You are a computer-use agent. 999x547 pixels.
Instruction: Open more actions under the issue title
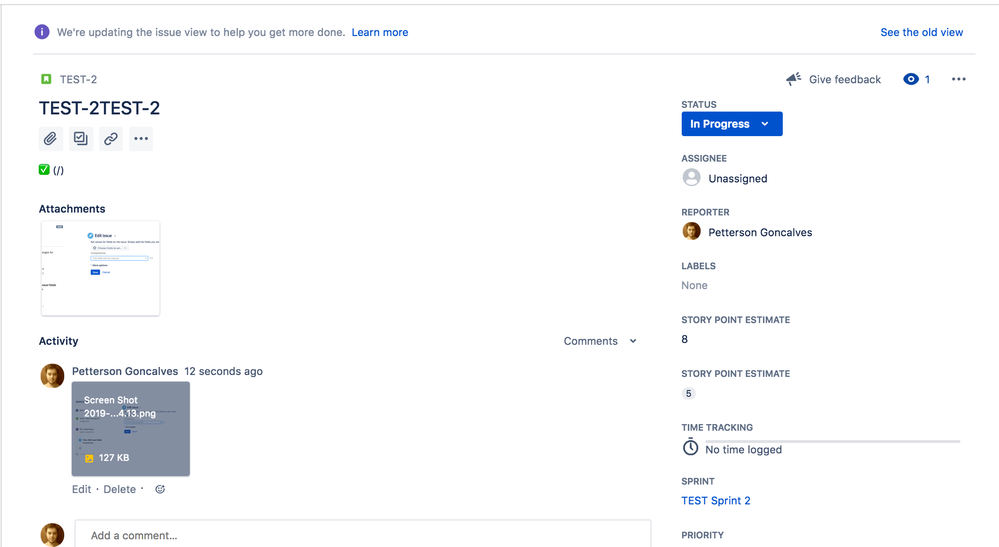141,138
